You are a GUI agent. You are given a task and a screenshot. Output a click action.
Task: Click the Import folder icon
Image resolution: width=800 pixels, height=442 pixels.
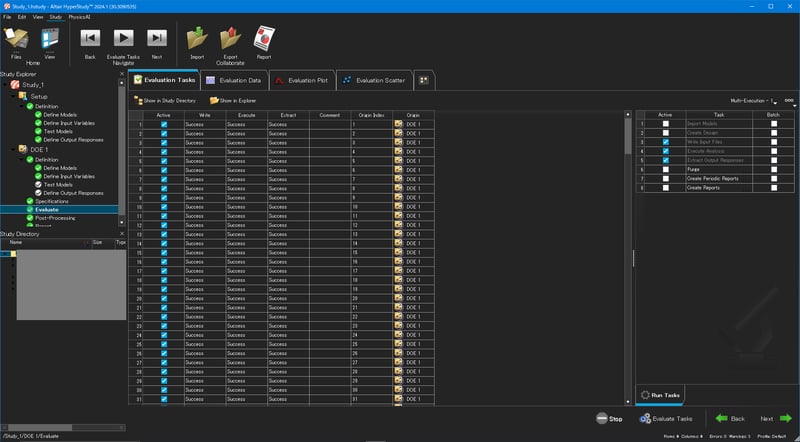(x=197, y=38)
